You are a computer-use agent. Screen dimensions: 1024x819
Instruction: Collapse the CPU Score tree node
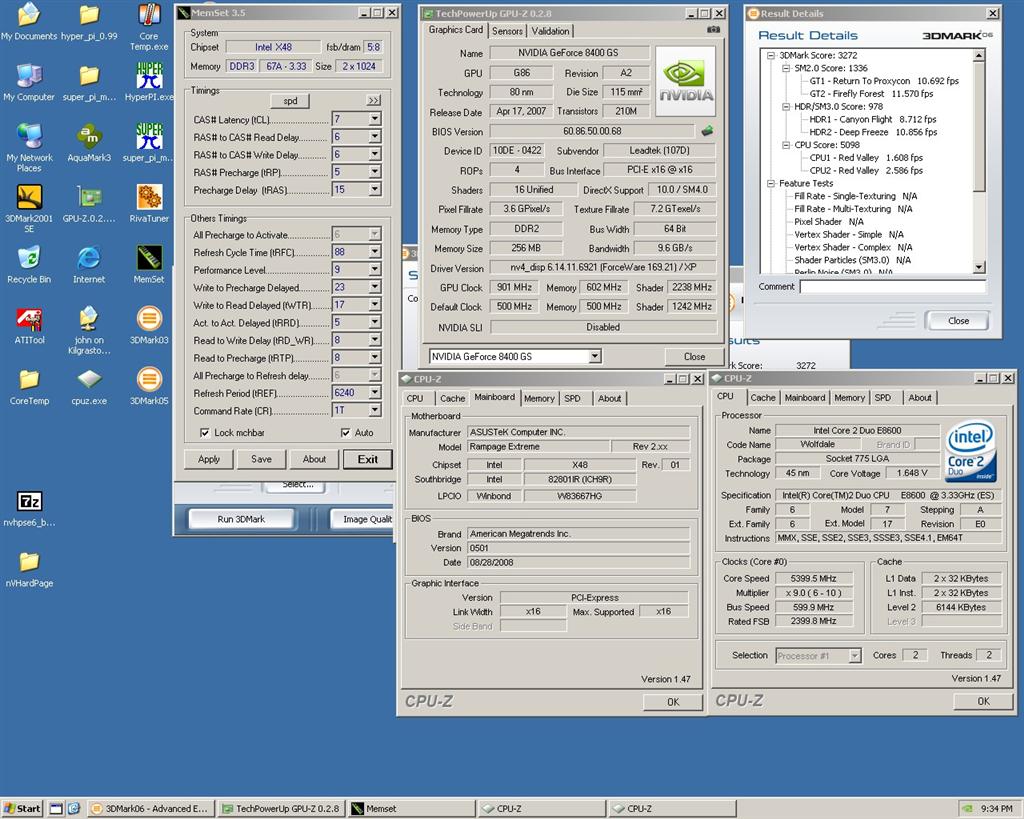coord(786,145)
